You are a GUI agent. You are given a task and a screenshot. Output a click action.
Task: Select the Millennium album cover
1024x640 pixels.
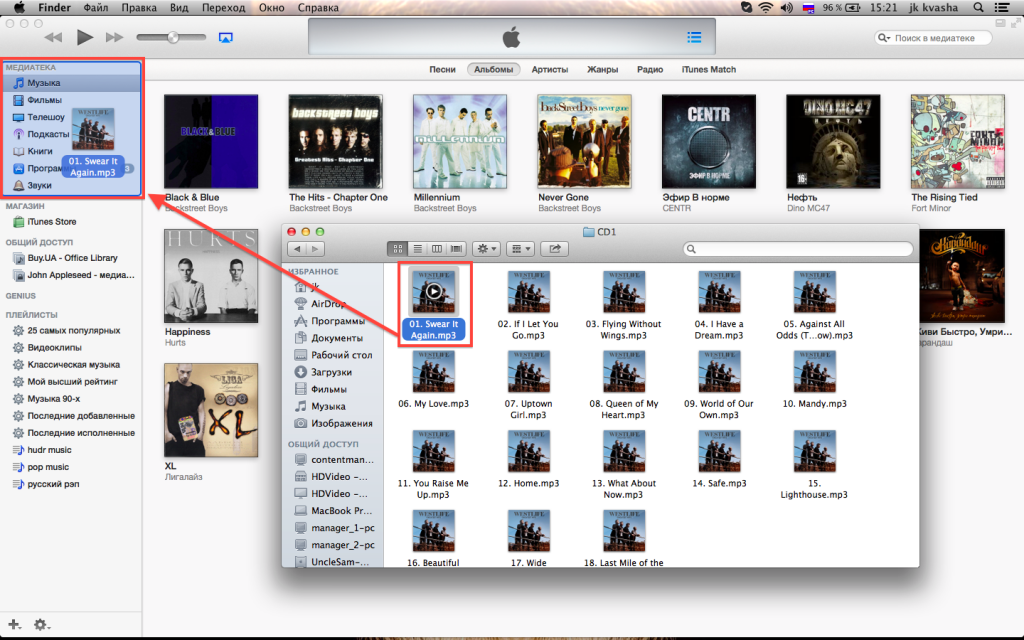pos(460,141)
